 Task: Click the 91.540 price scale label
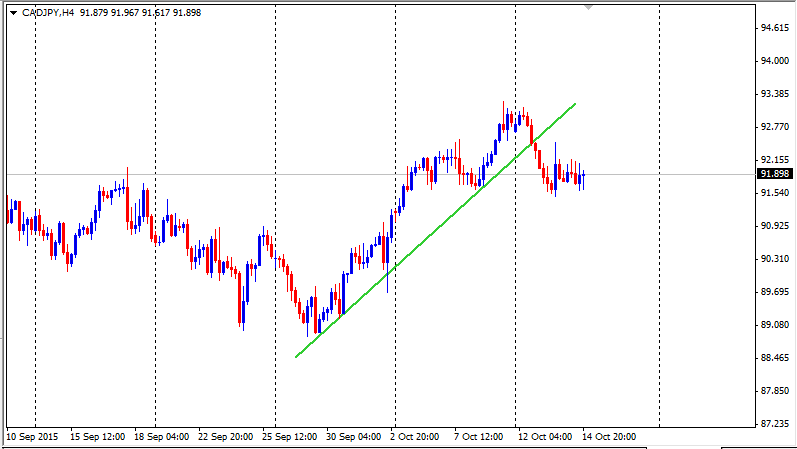pyautogui.click(x=775, y=193)
